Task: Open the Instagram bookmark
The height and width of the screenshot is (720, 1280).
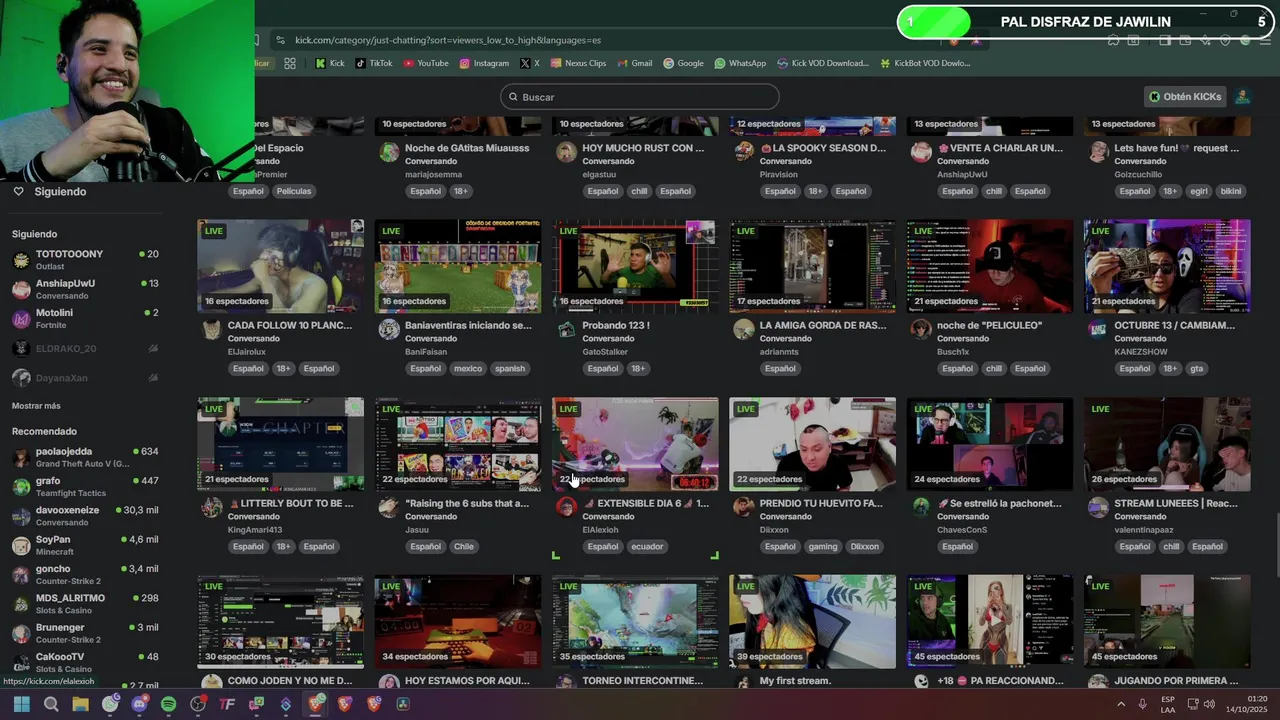Action: pos(484,63)
